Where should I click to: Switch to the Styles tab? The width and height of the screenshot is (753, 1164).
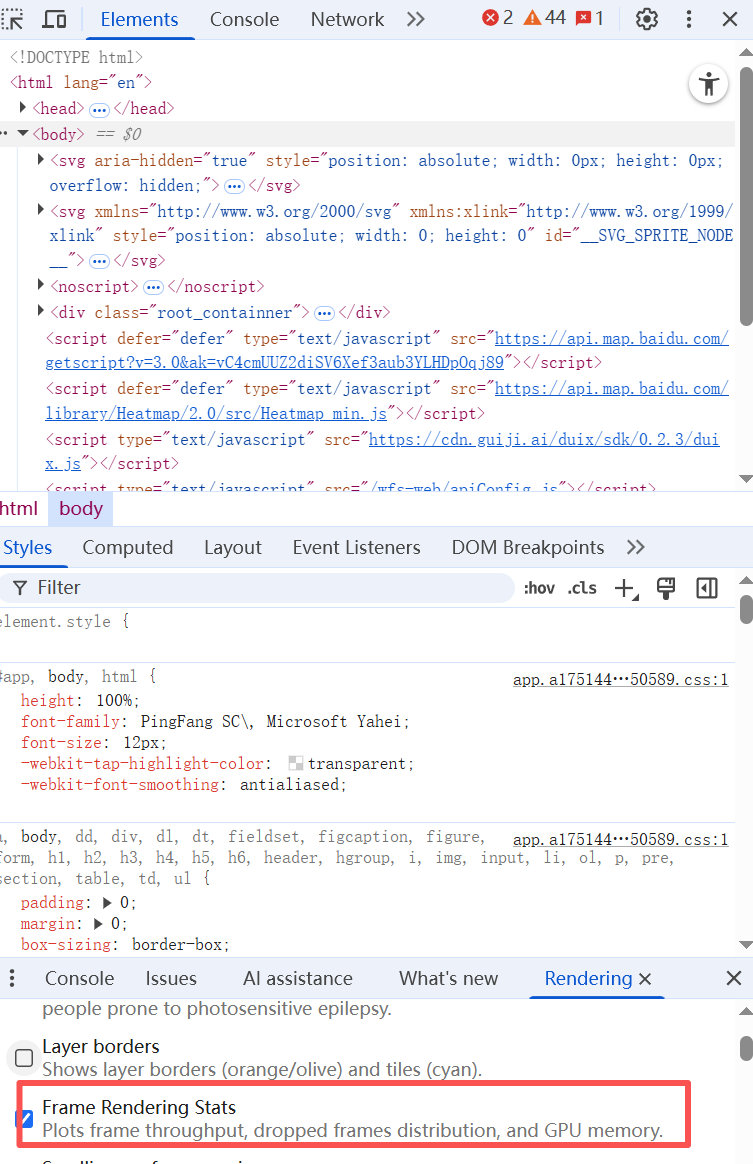(27, 547)
